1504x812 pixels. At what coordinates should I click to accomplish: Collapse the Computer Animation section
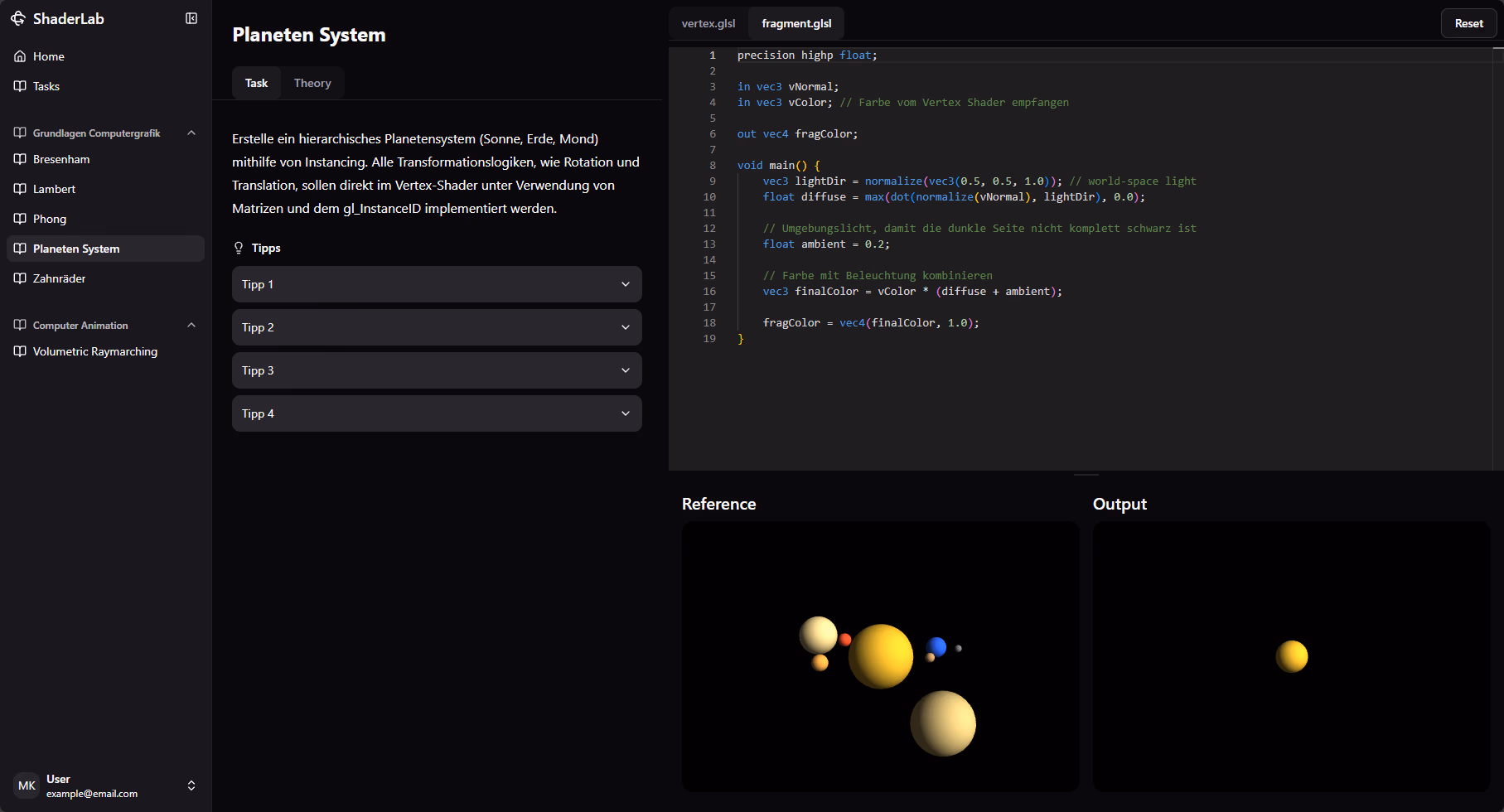[191, 325]
